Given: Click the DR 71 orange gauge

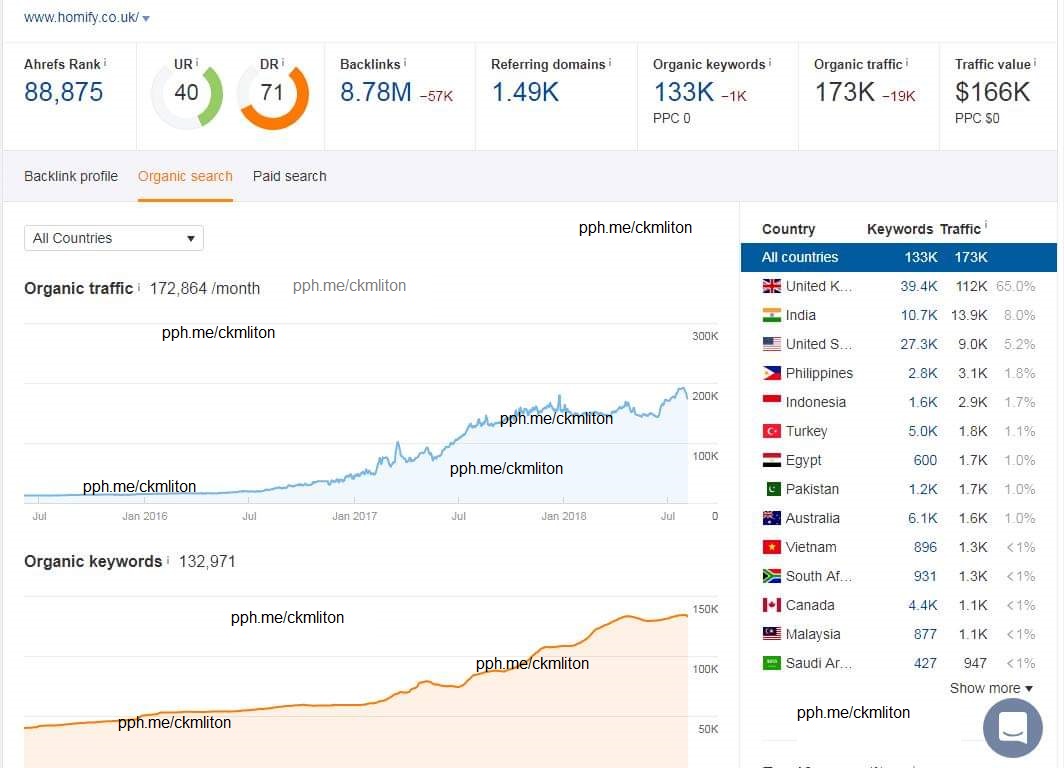Looking at the screenshot, I should click(x=272, y=93).
